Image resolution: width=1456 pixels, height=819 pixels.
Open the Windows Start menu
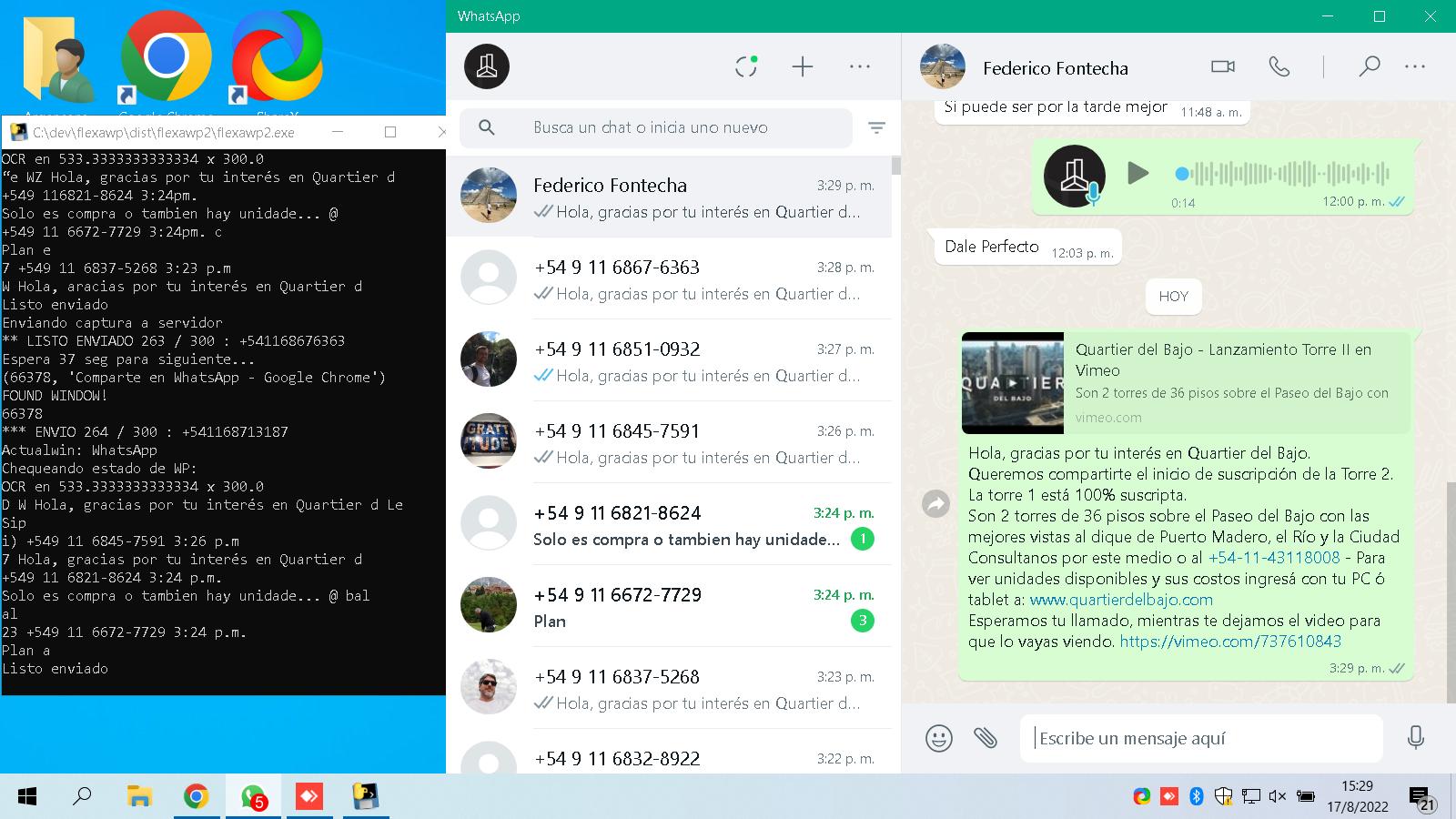[27, 797]
